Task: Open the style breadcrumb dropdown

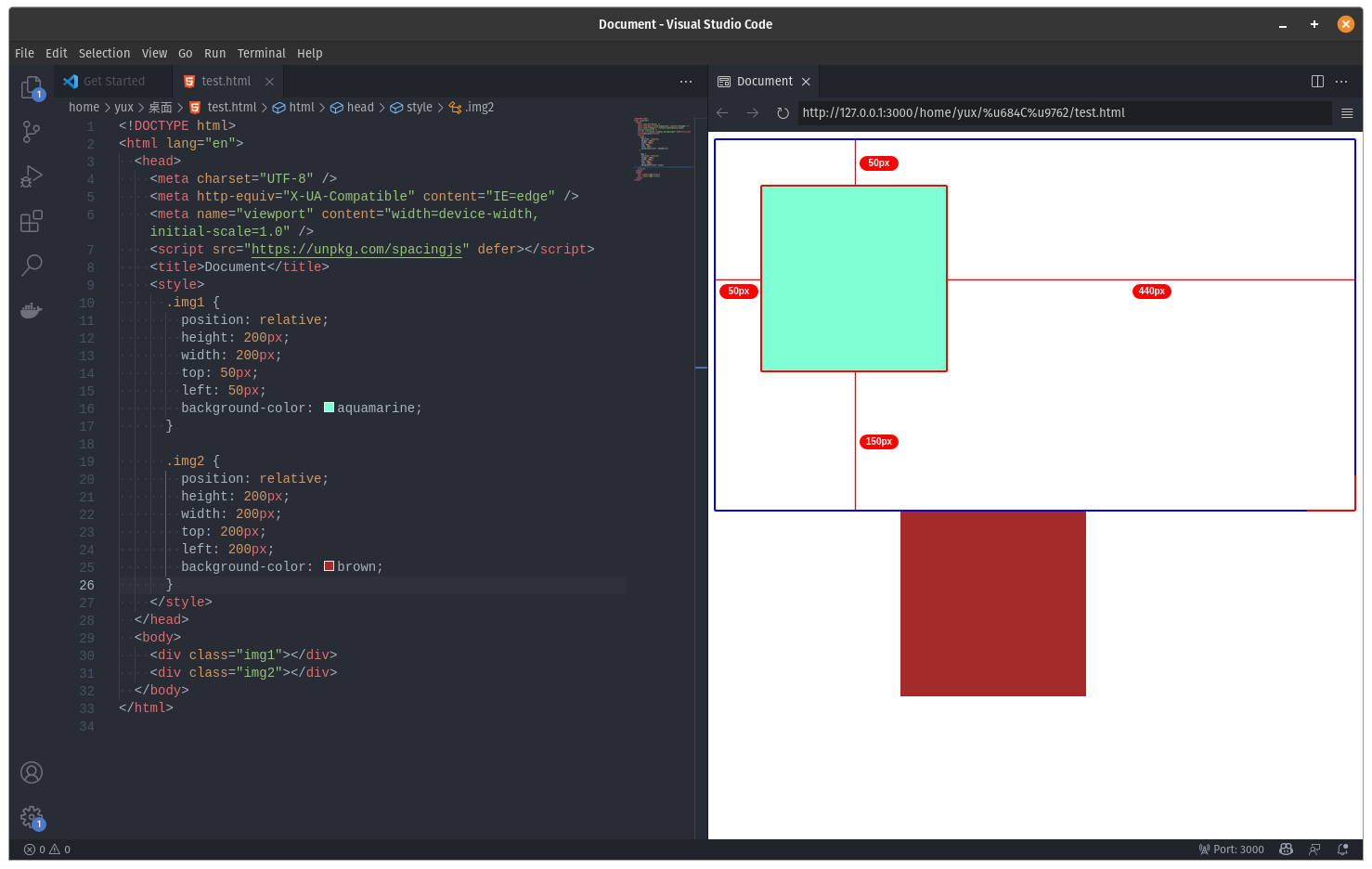Action: pyautogui.click(x=411, y=108)
